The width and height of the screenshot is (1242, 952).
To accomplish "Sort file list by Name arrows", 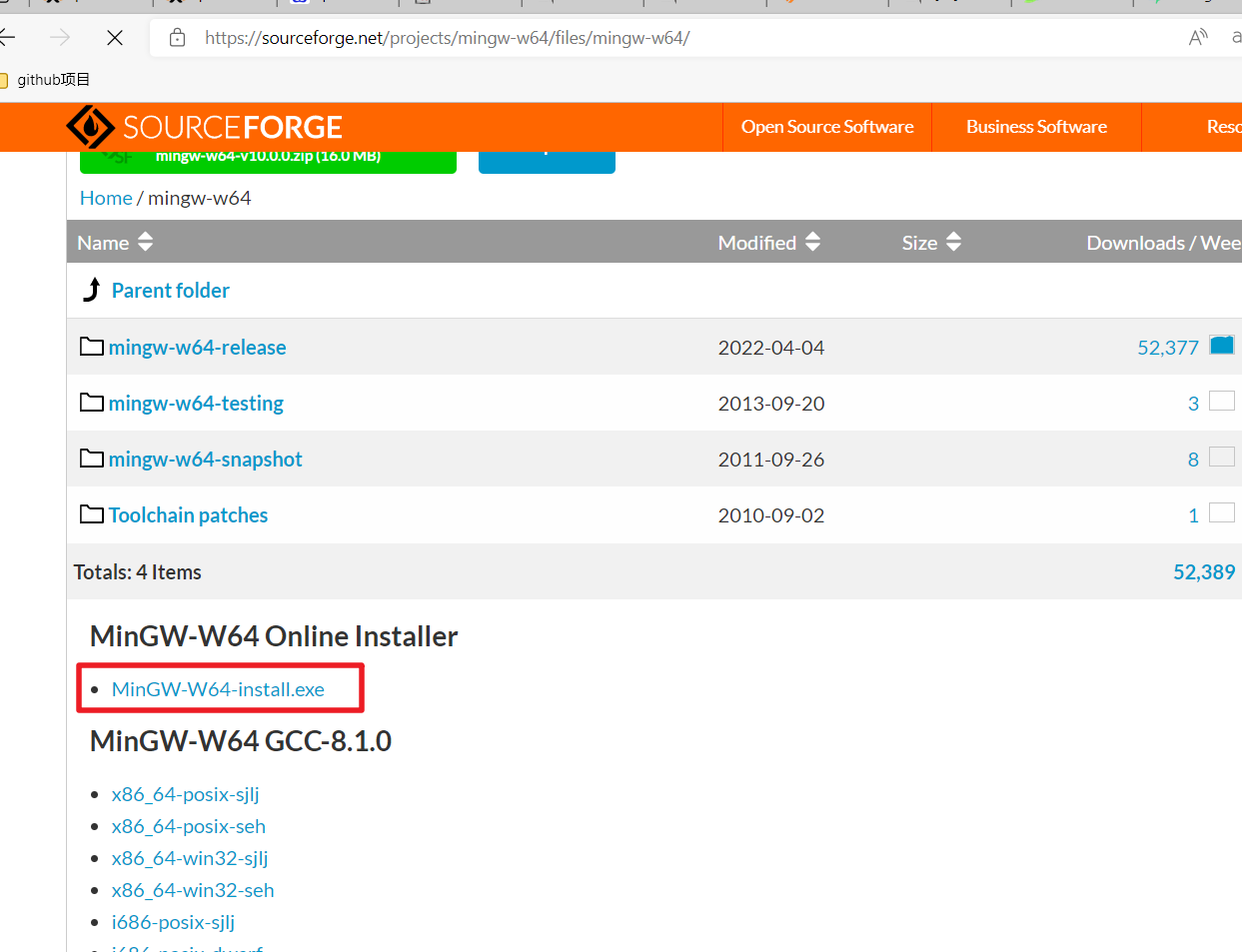I will [146, 242].
